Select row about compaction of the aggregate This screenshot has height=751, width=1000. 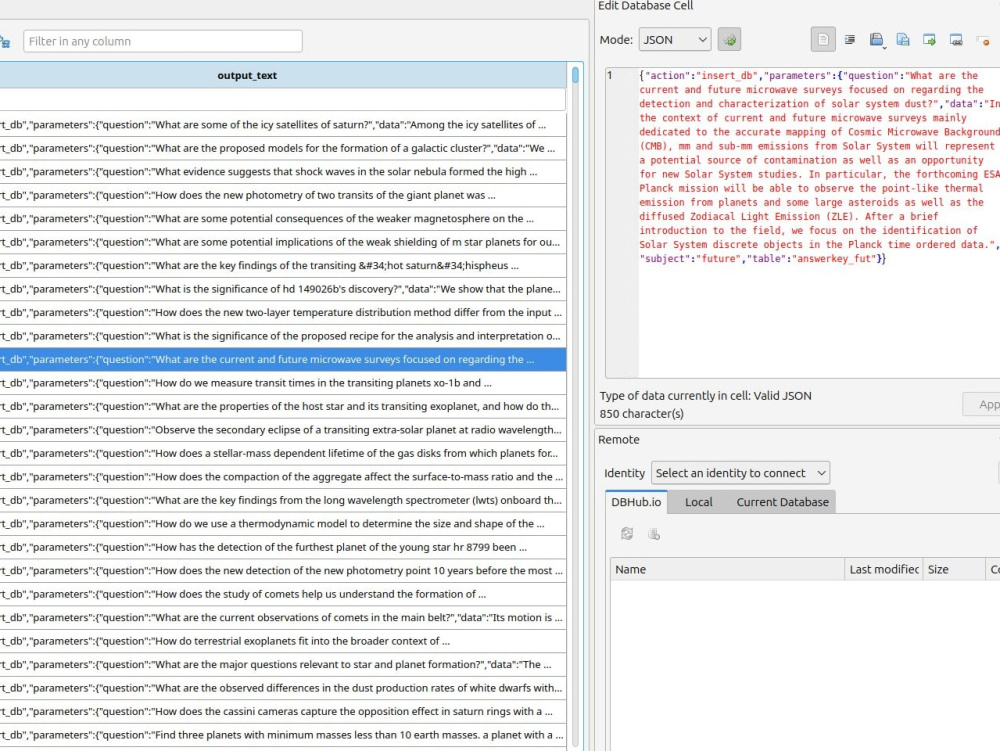click(x=283, y=477)
